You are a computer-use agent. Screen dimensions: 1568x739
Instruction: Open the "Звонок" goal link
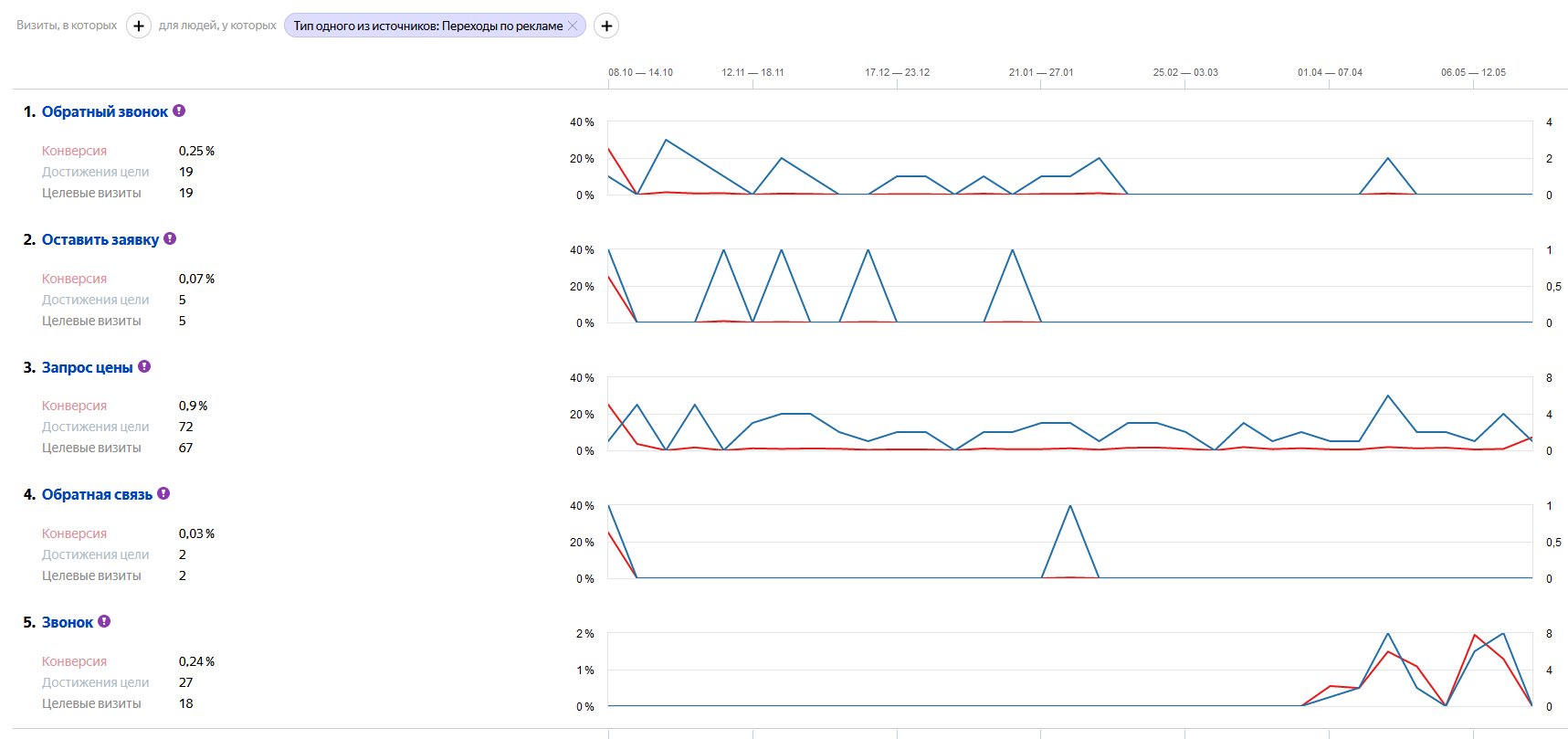click(68, 622)
